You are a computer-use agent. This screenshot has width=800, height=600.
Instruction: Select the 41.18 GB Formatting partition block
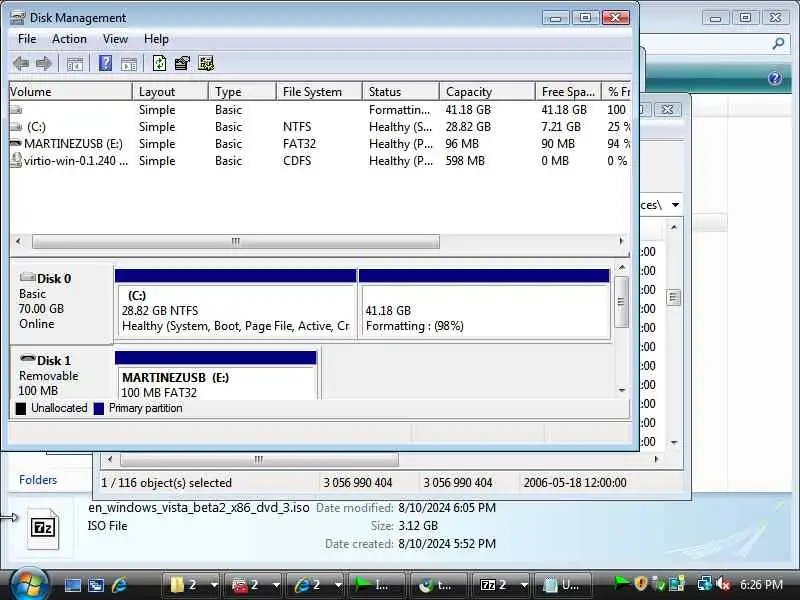(x=484, y=304)
